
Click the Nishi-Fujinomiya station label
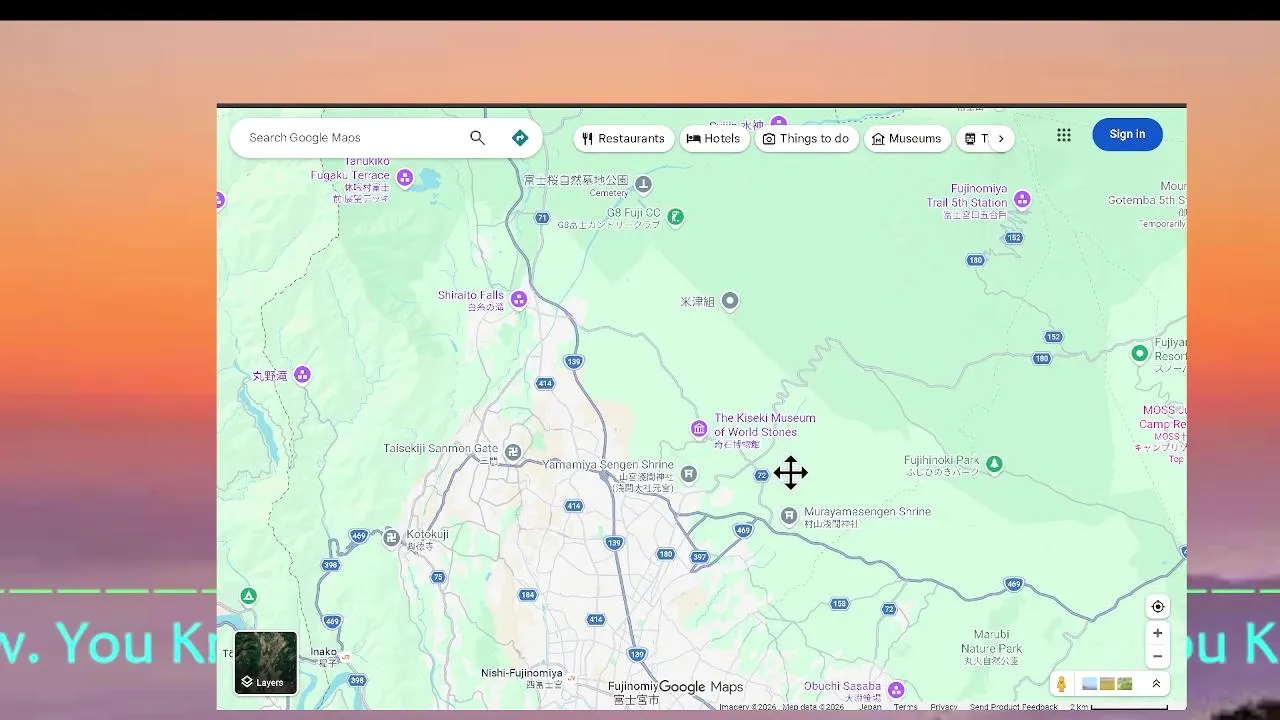click(521, 673)
